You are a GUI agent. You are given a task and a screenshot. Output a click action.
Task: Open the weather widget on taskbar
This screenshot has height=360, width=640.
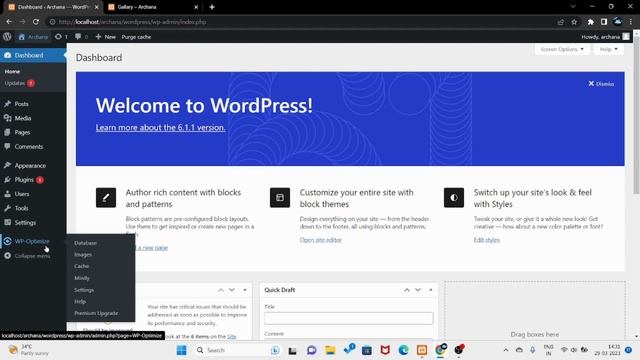click(x=29, y=350)
